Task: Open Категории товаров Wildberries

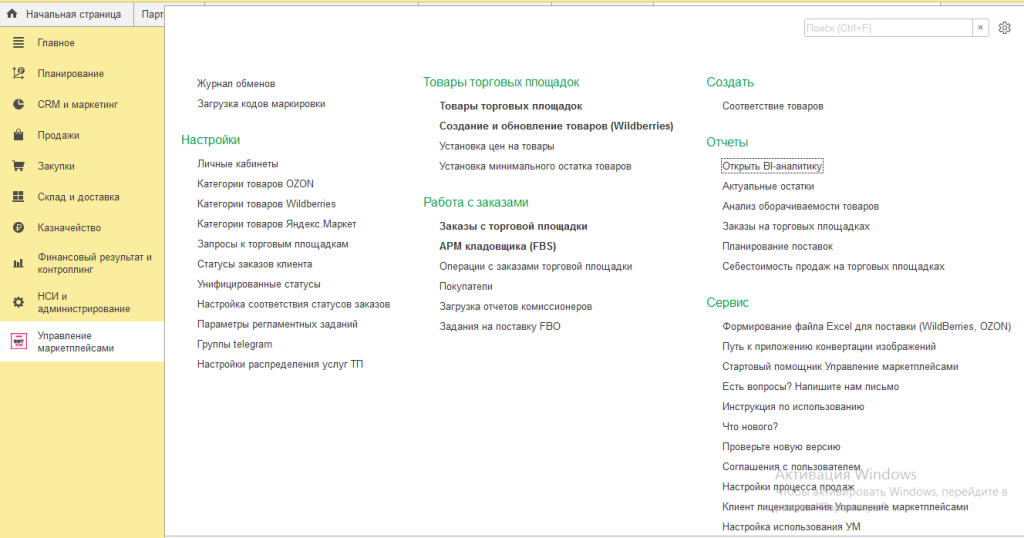Action: coord(266,204)
